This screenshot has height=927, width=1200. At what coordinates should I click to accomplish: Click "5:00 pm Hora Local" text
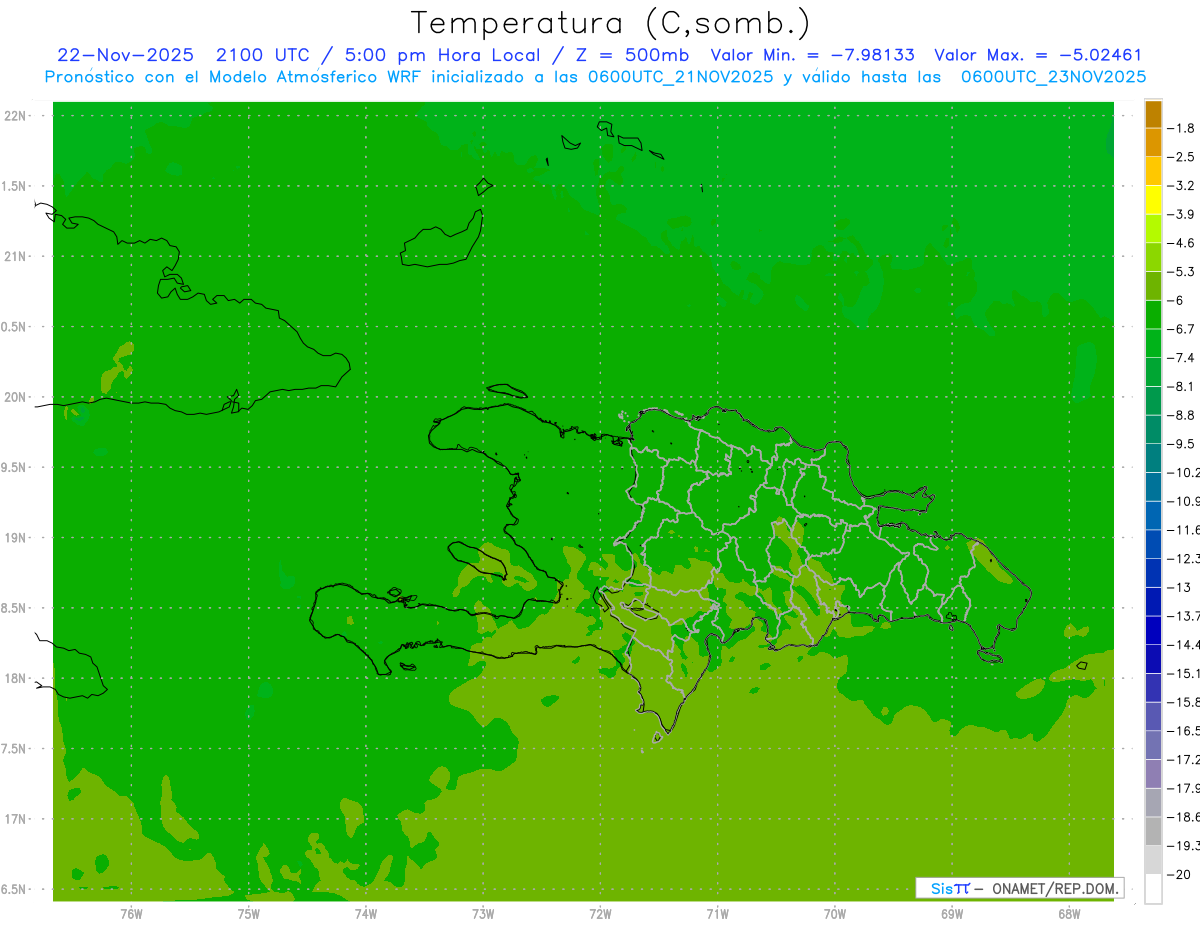click(442, 55)
